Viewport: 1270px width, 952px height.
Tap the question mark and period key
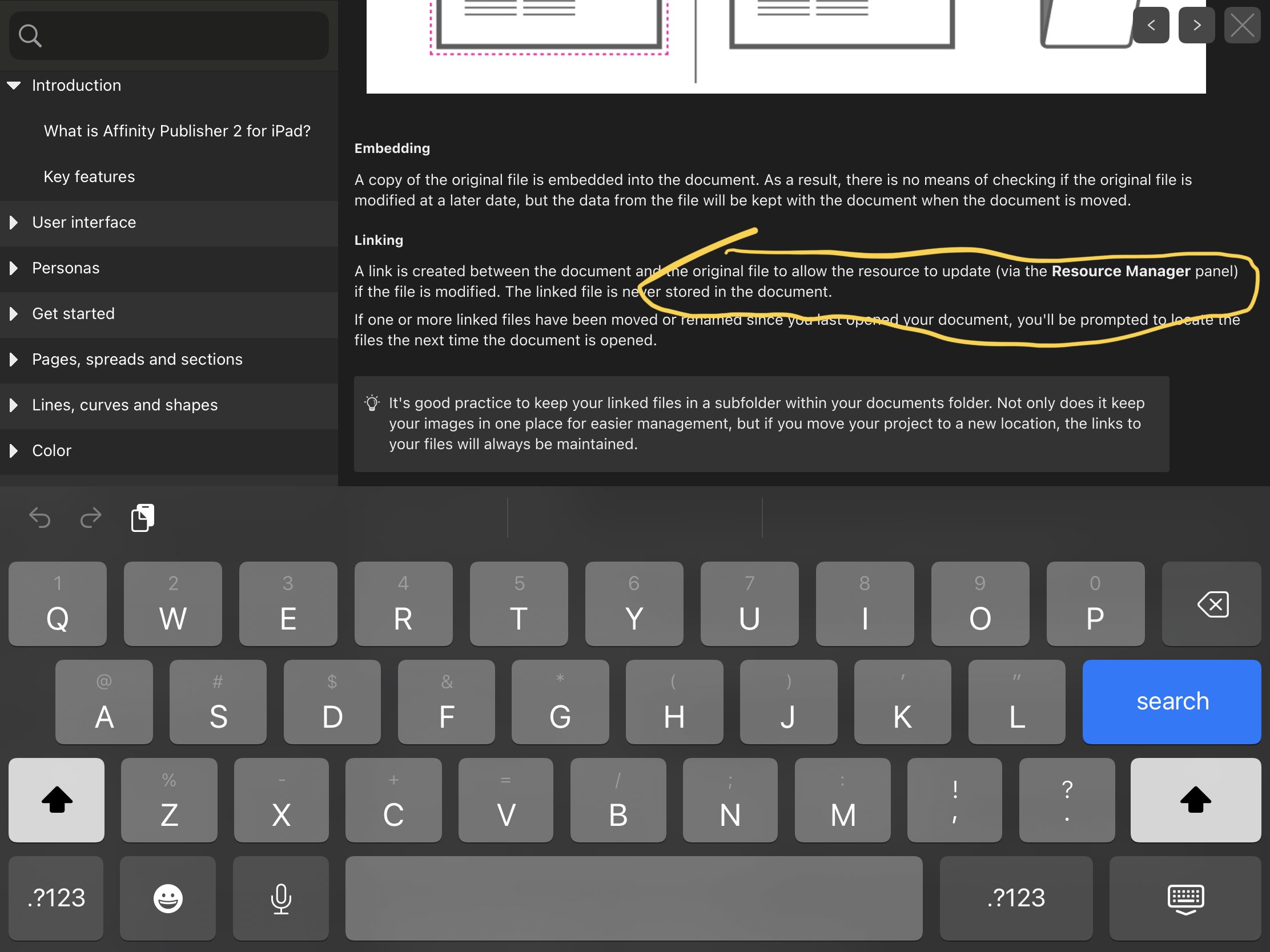[x=1067, y=800]
